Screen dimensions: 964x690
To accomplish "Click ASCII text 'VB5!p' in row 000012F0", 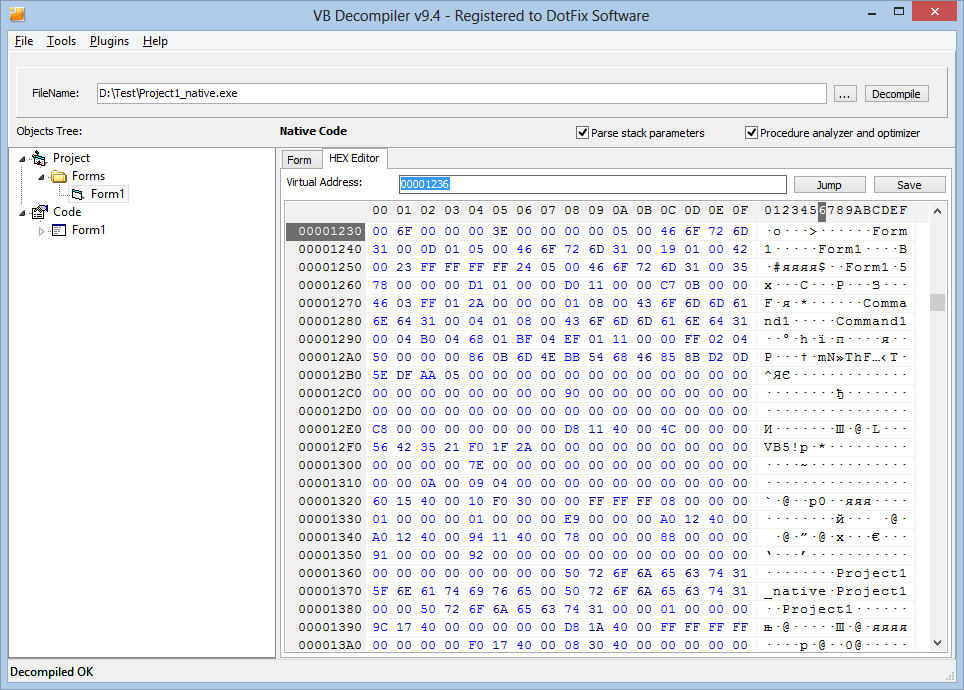I will click(786, 448).
